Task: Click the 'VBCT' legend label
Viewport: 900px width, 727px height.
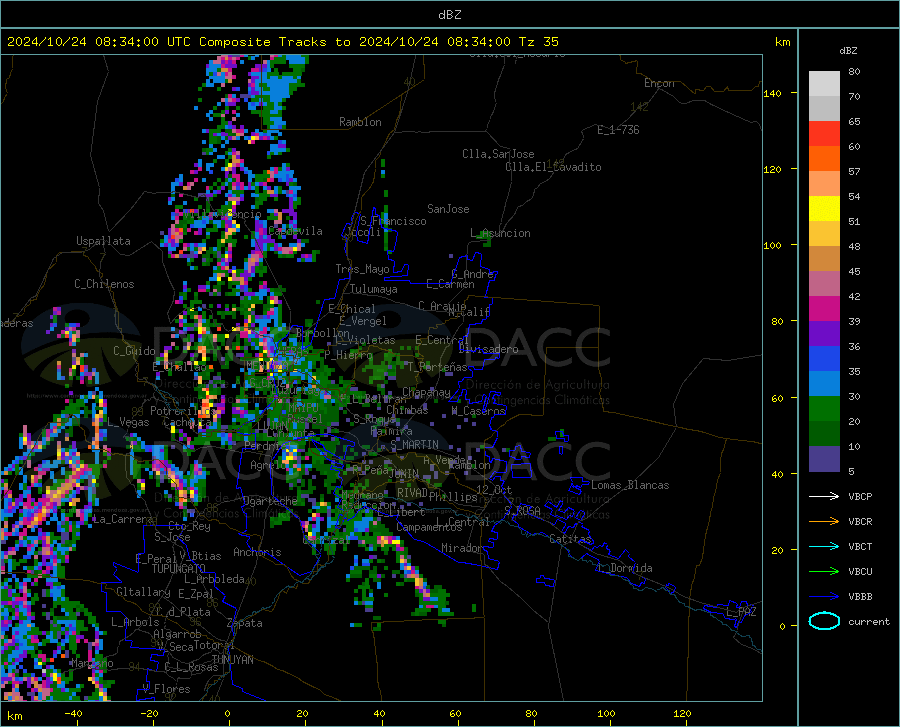Action: coord(860,547)
